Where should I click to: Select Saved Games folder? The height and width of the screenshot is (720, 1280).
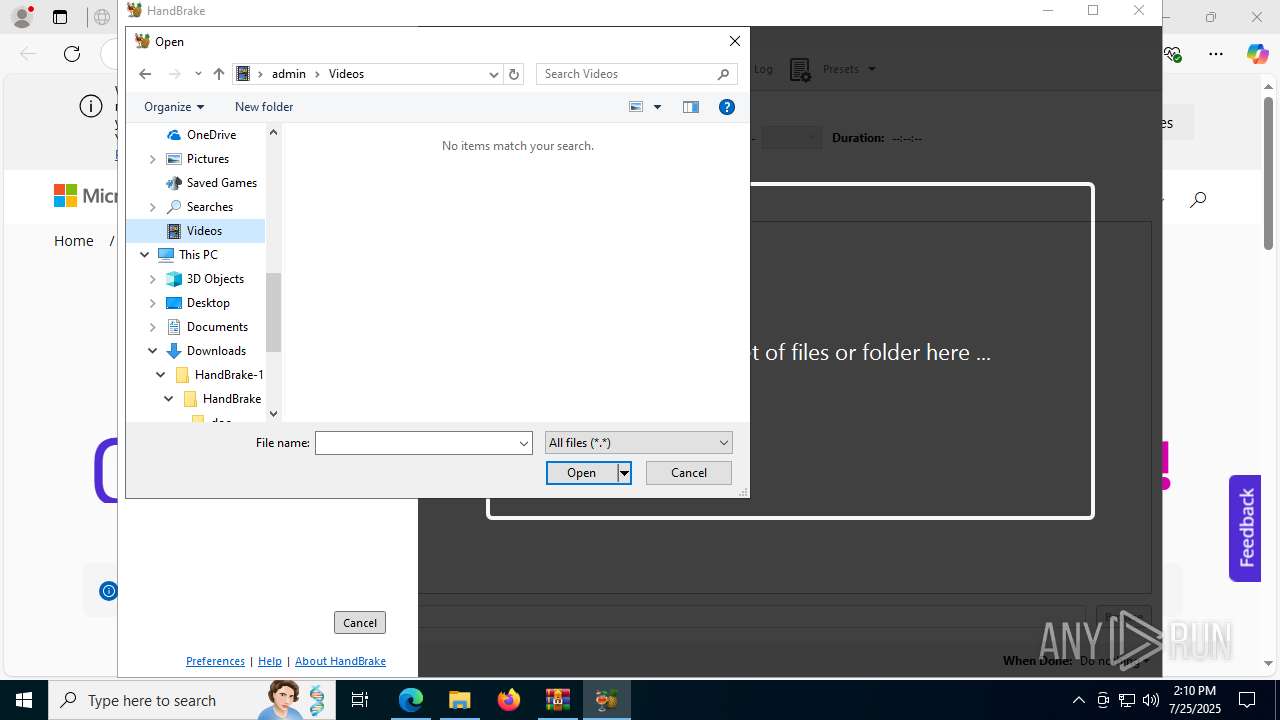222,183
